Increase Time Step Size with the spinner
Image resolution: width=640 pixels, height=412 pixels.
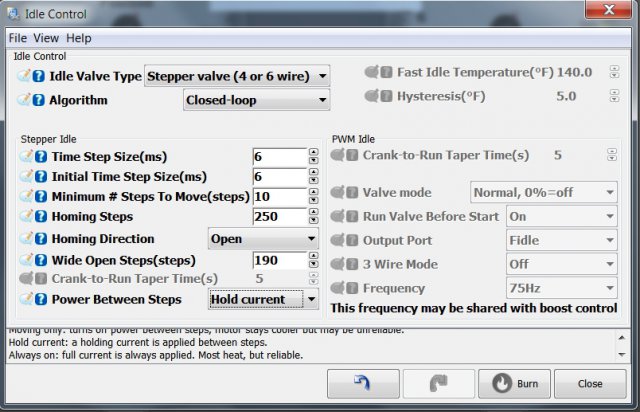[x=313, y=152]
